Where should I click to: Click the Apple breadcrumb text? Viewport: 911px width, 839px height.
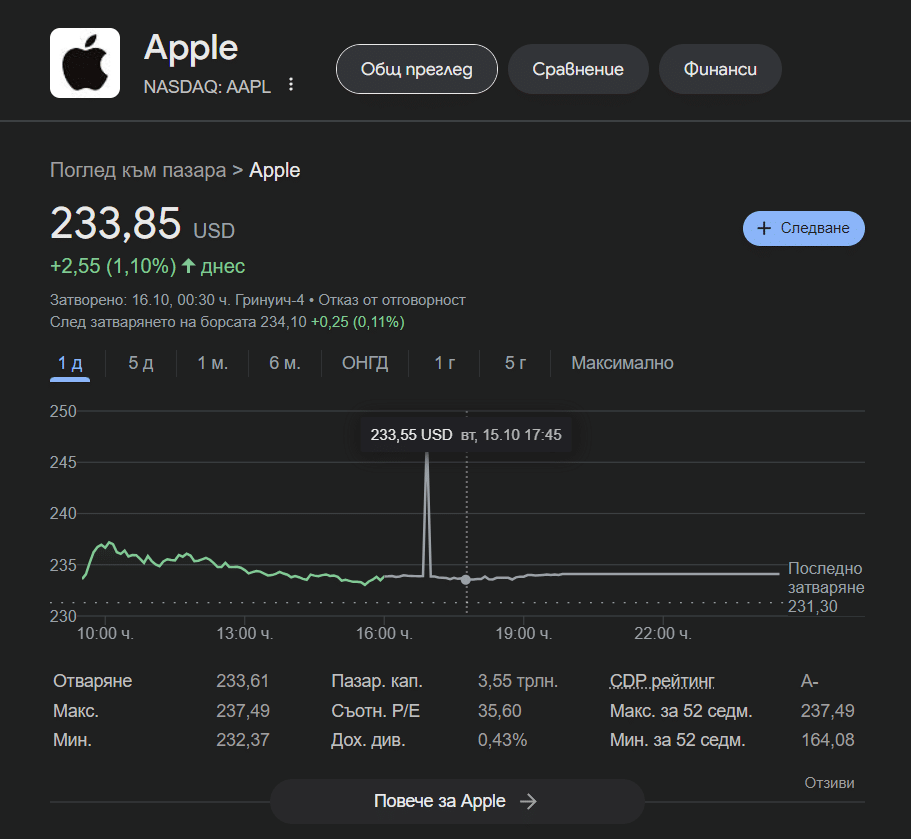[275, 170]
